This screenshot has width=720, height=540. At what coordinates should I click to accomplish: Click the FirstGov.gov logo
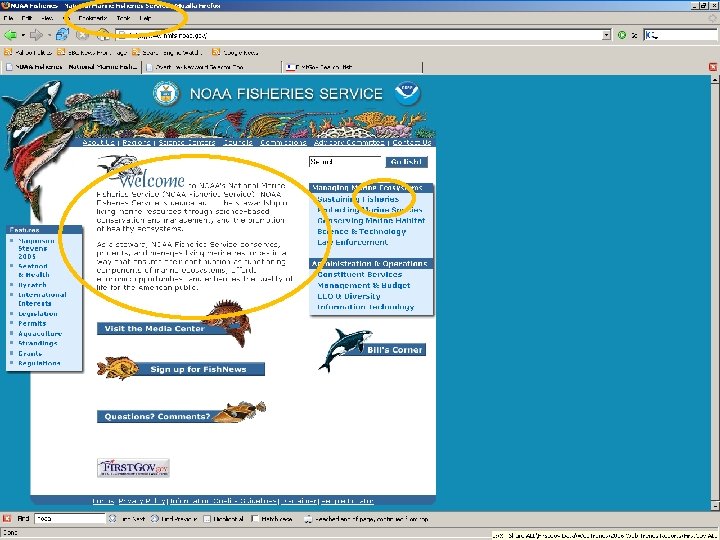point(133,468)
